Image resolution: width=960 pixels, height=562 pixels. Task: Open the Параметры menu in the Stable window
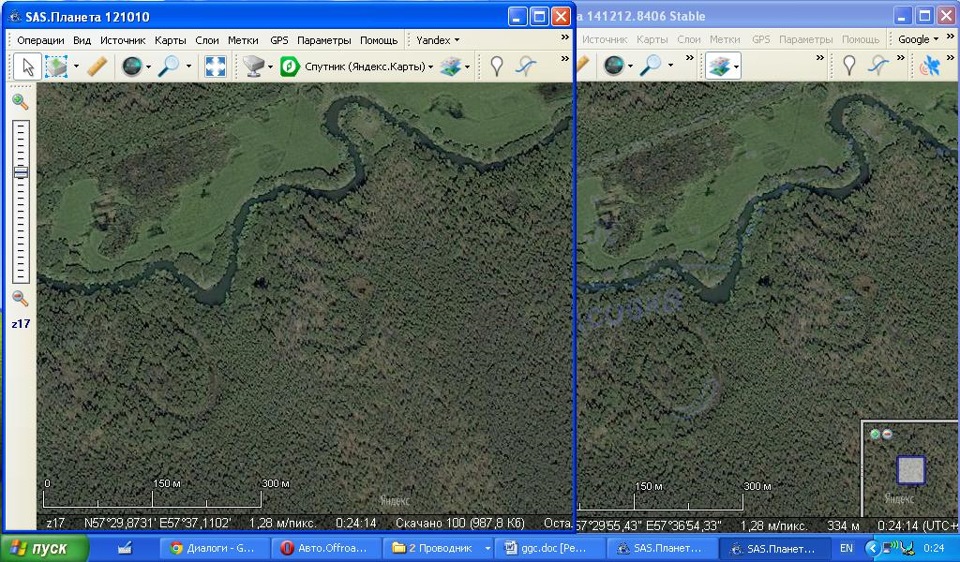[806, 39]
